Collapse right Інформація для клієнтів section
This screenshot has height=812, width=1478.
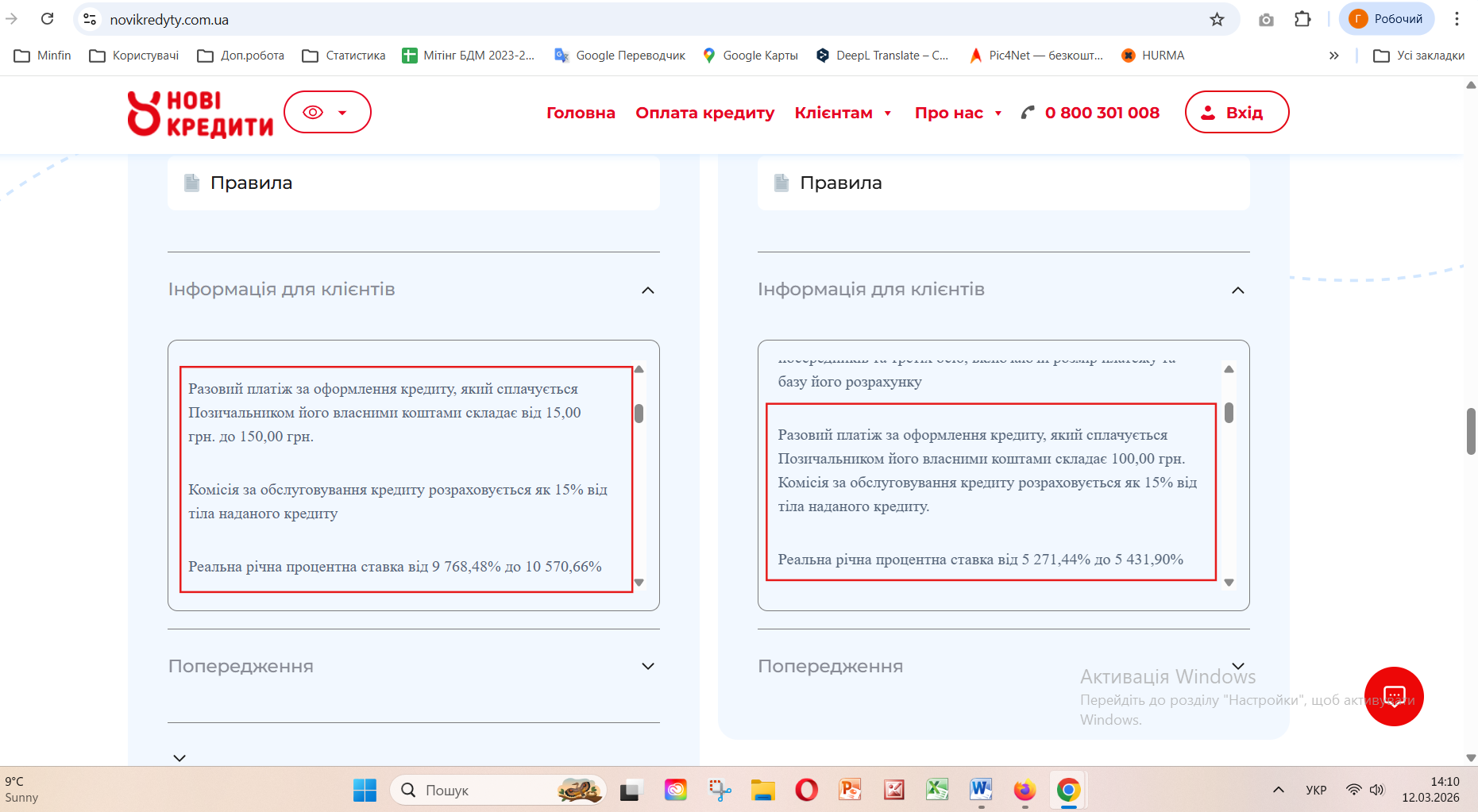[1237, 291]
